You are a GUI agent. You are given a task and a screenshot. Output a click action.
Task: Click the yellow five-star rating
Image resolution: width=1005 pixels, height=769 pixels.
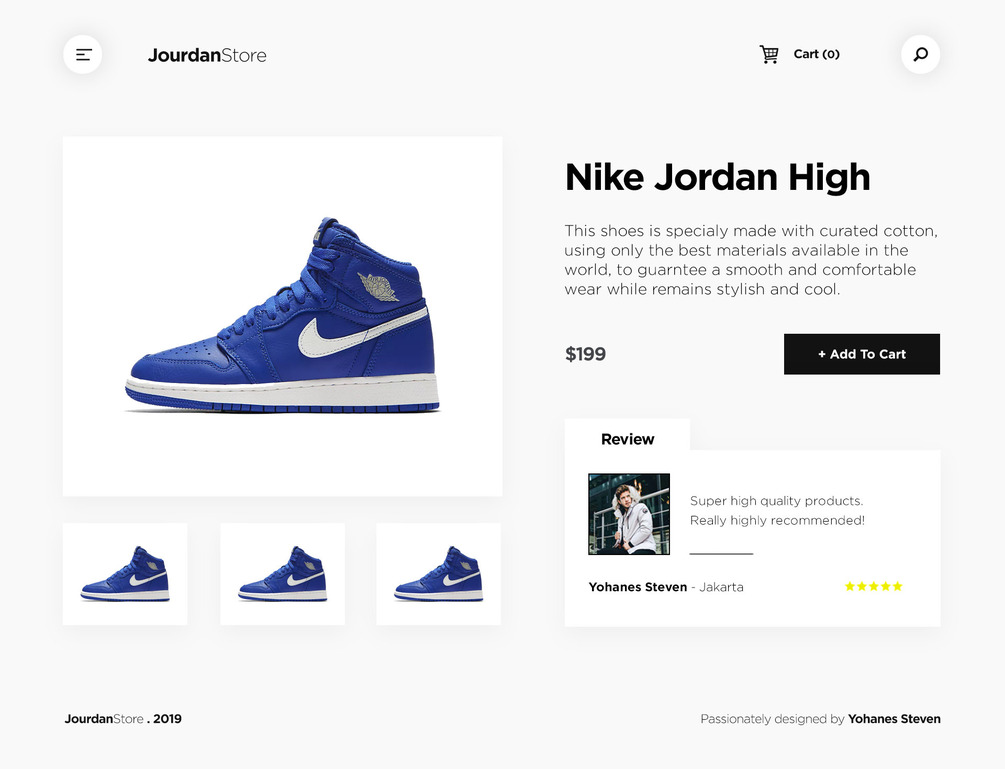[873, 586]
